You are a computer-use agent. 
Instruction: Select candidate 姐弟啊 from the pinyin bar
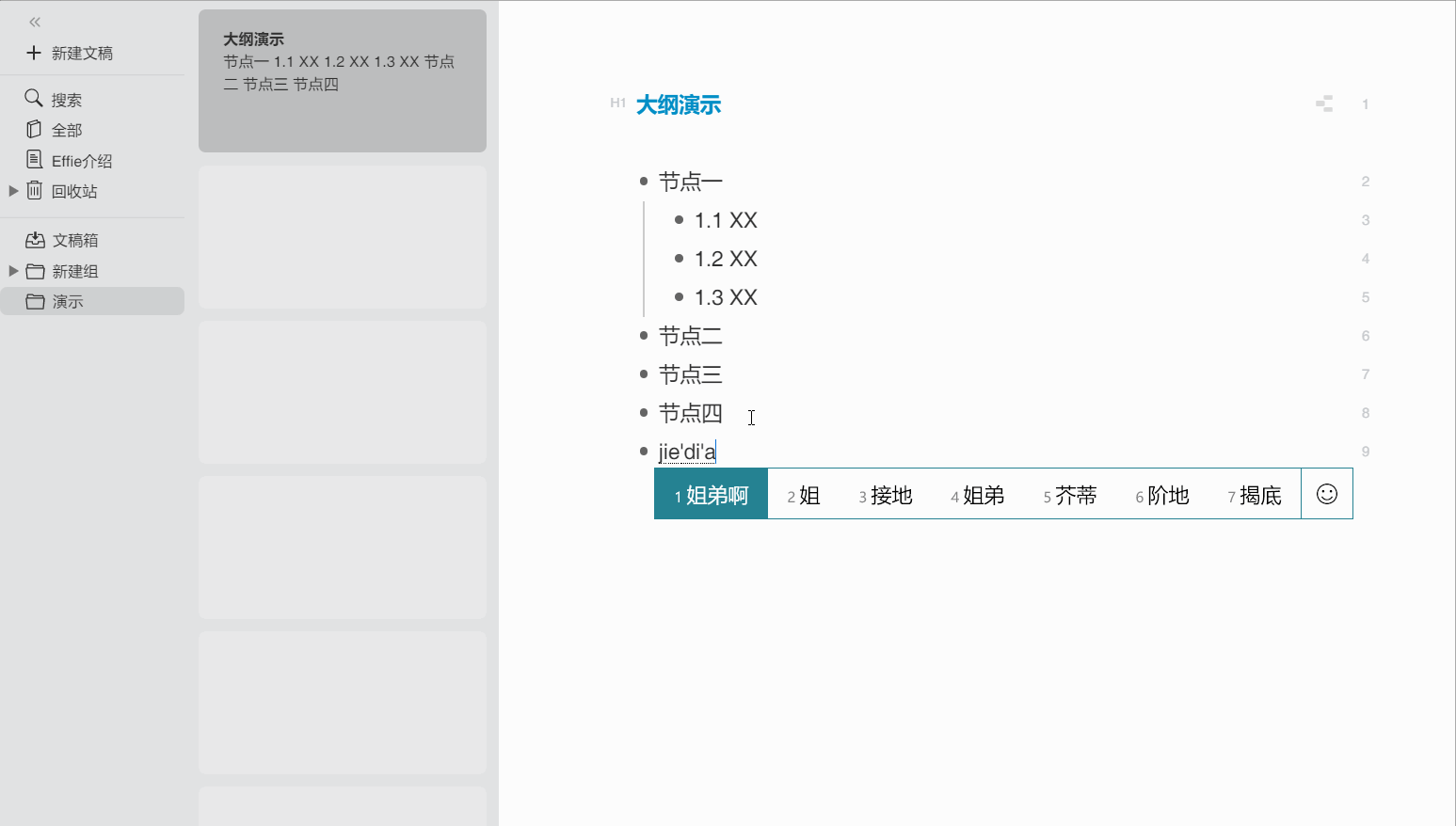[x=711, y=494]
